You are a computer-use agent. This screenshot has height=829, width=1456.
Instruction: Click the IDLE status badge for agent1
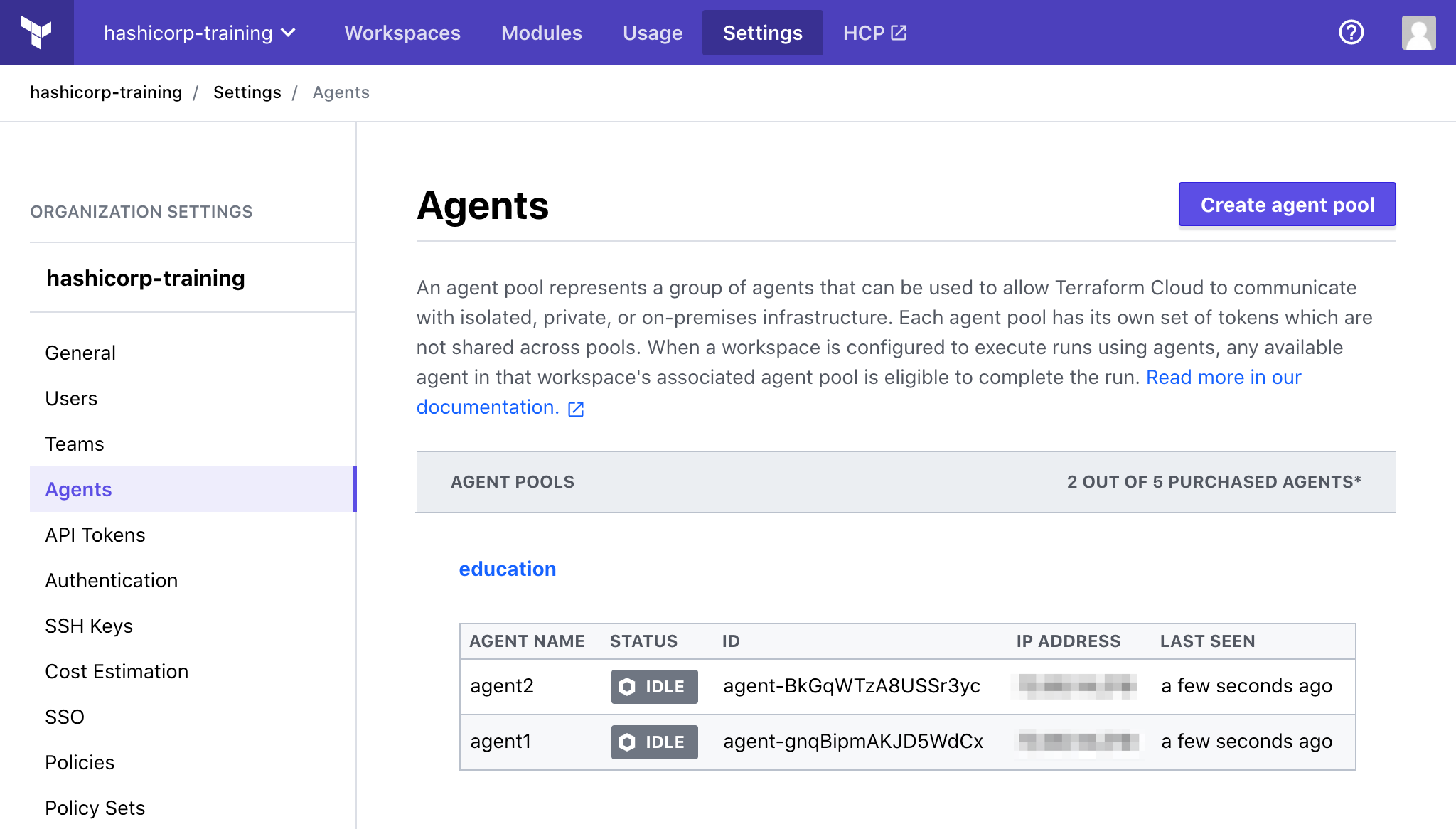(x=654, y=742)
